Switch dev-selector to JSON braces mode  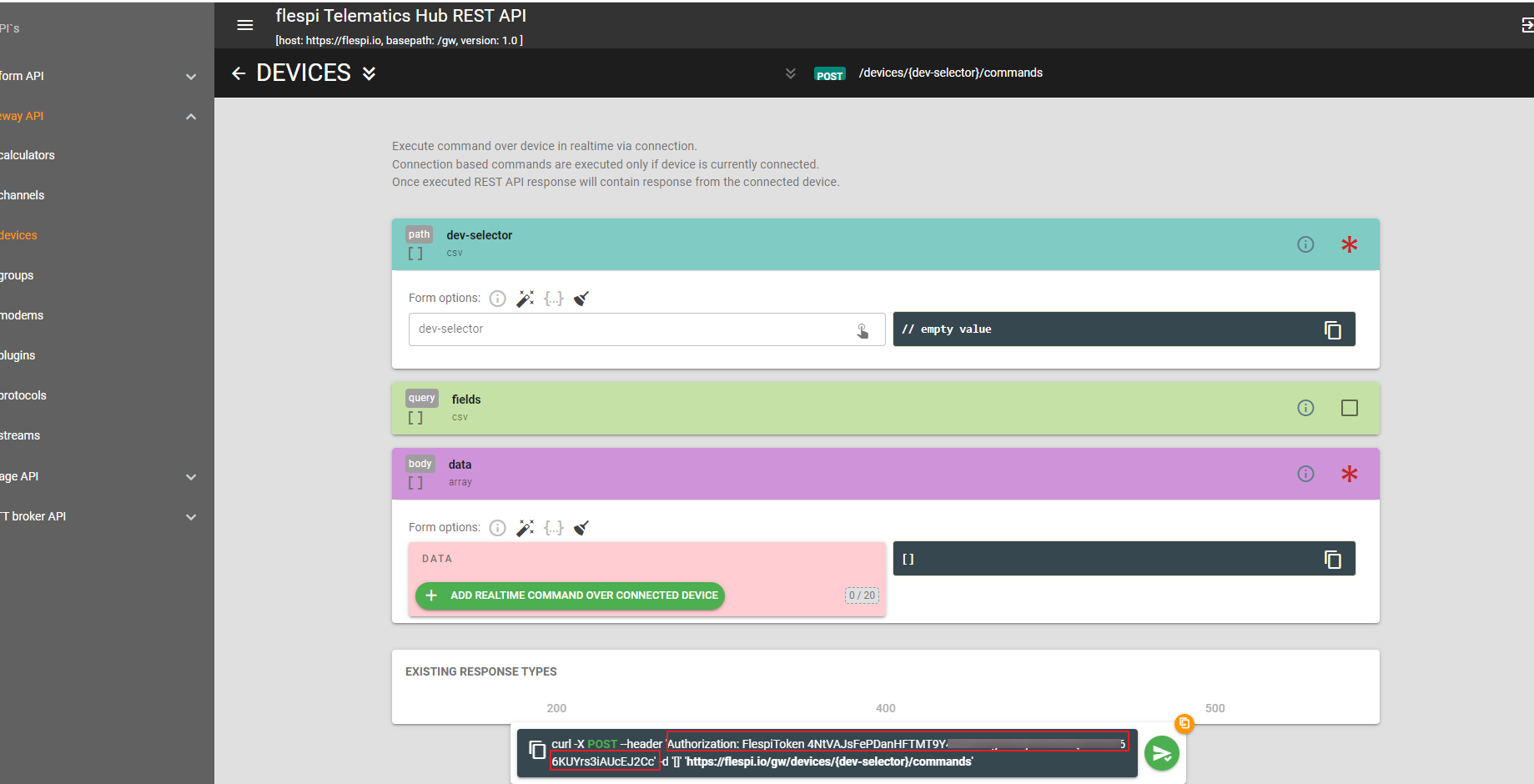(x=554, y=299)
